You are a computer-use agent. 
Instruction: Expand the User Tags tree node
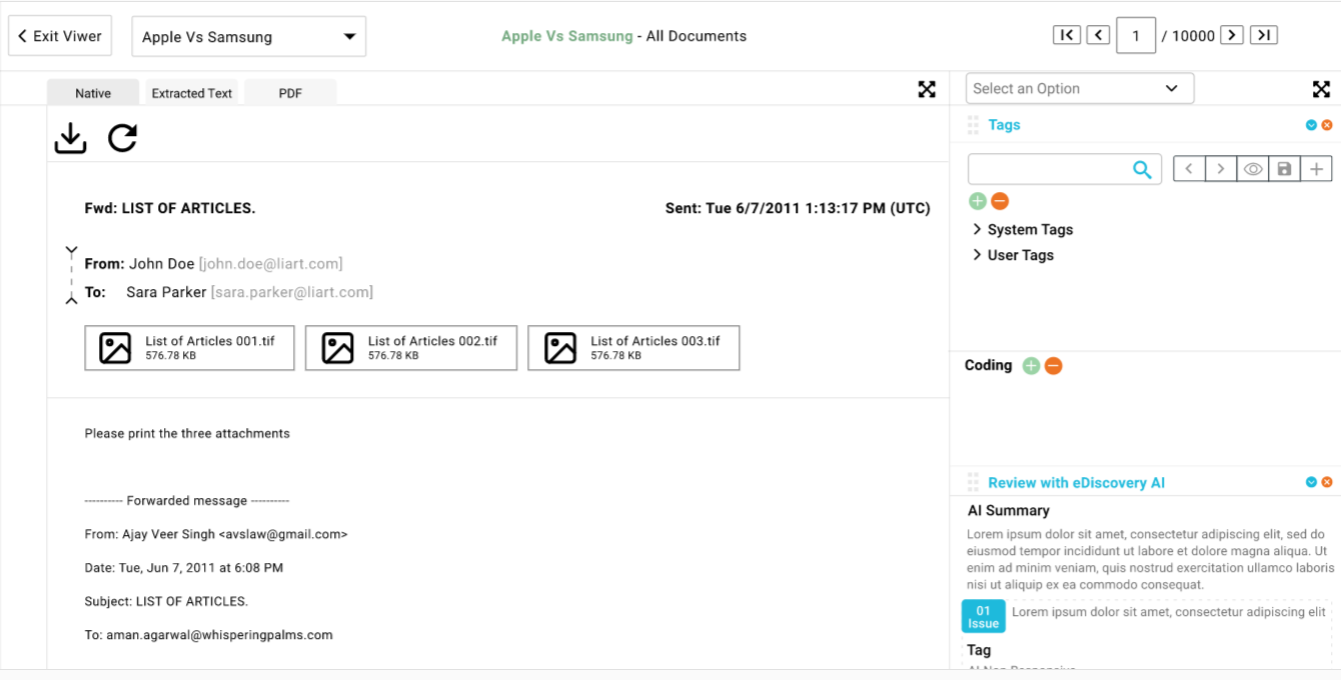click(x=977, y=255)
